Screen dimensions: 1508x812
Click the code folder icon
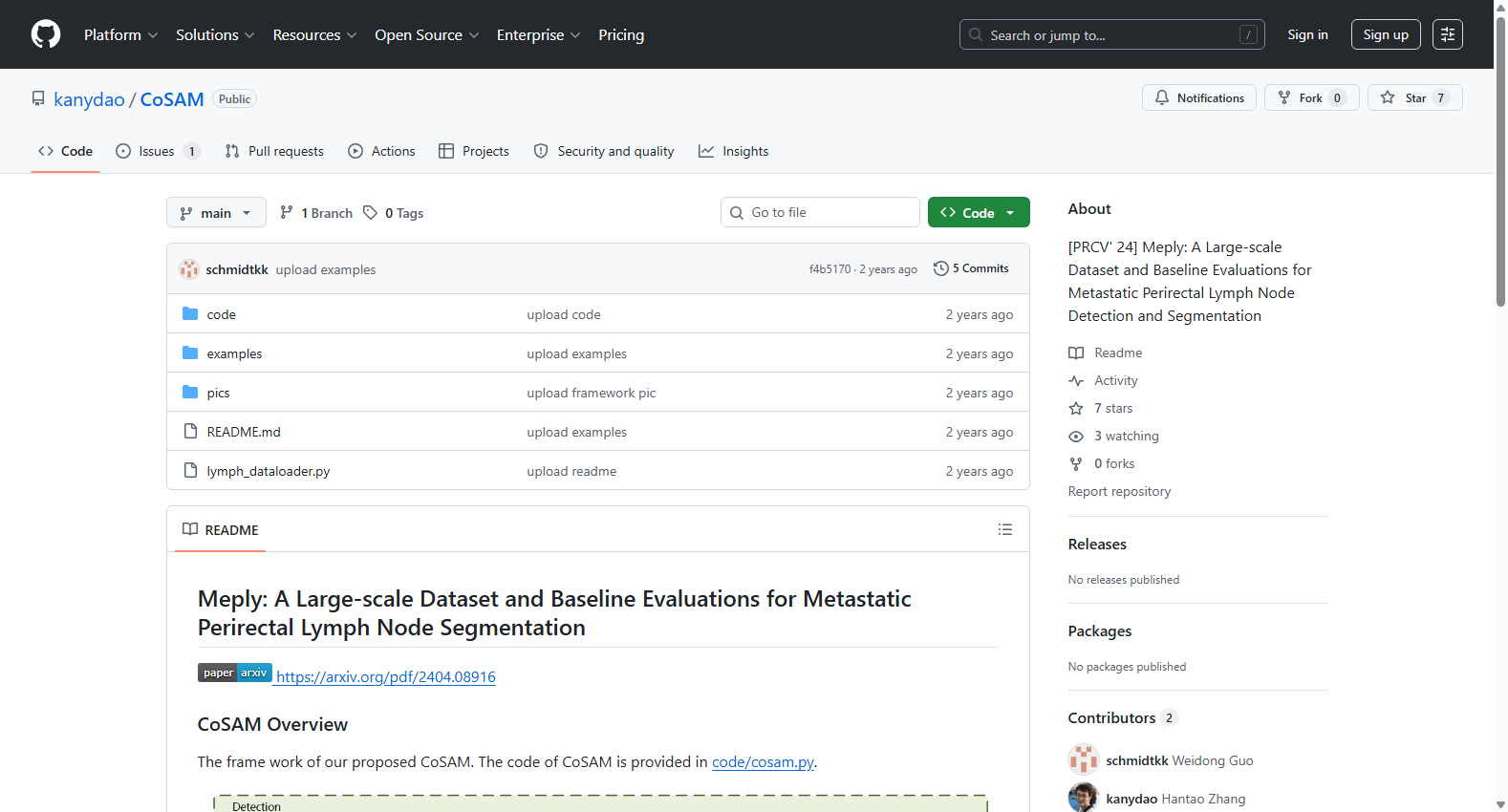point(190,314)
